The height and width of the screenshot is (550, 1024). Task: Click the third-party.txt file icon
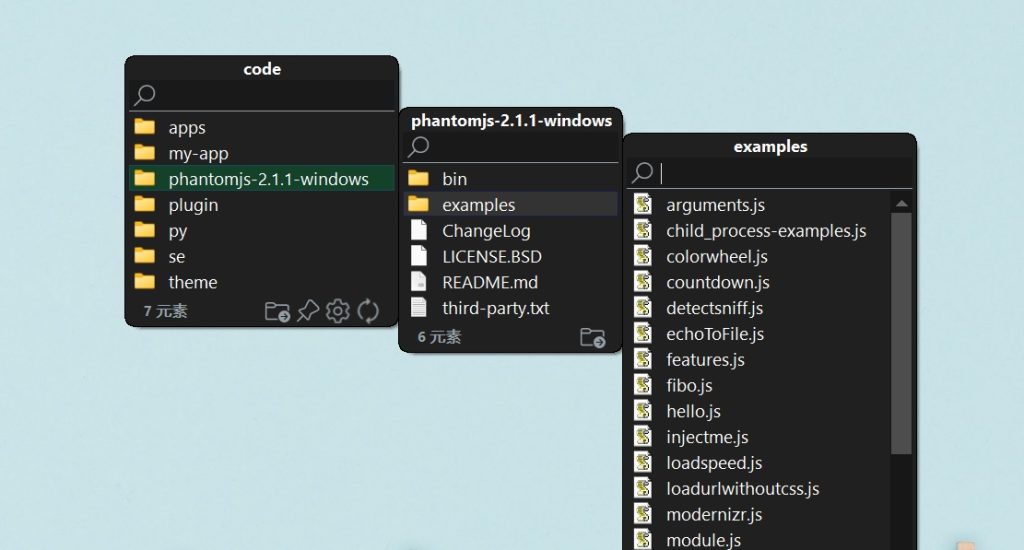[419, 308]
